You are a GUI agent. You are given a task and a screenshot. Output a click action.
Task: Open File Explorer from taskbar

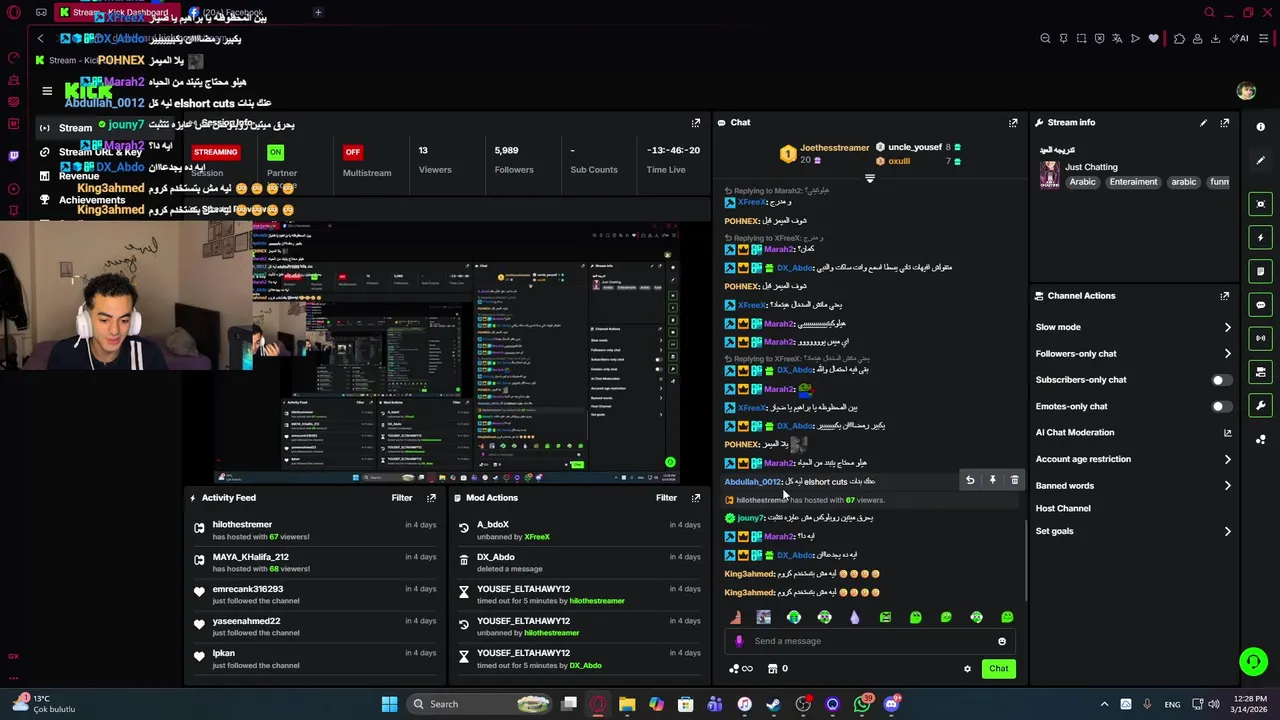[x=627, y=704]
